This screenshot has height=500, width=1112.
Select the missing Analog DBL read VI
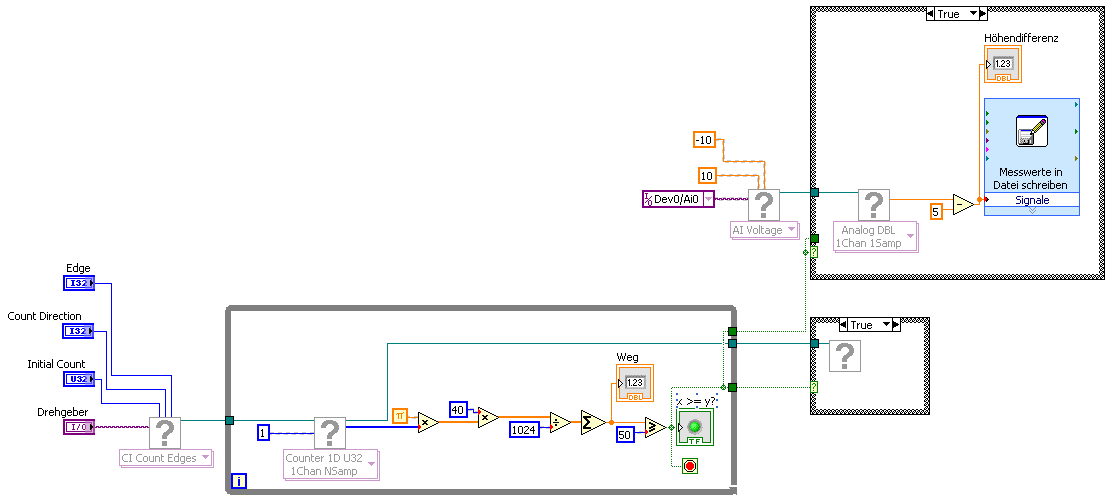pos(873,205)
